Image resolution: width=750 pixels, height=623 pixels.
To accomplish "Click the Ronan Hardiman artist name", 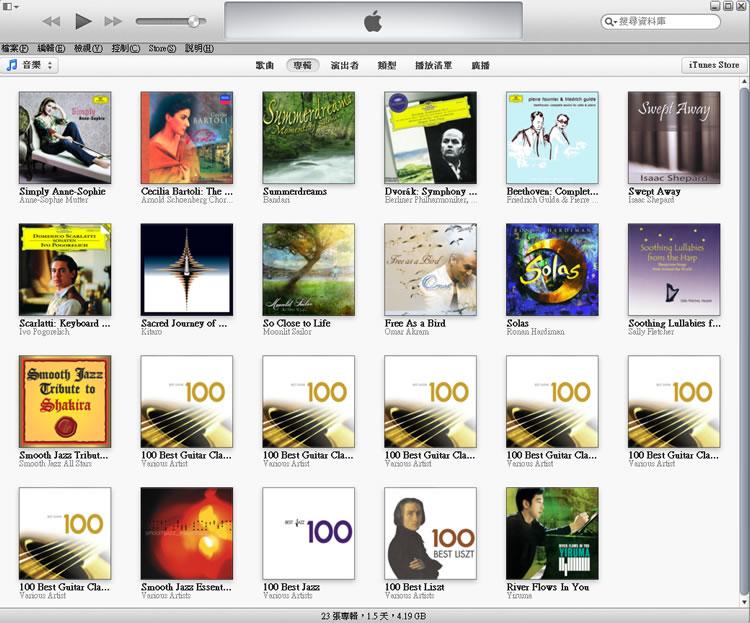I will [536, 332].
